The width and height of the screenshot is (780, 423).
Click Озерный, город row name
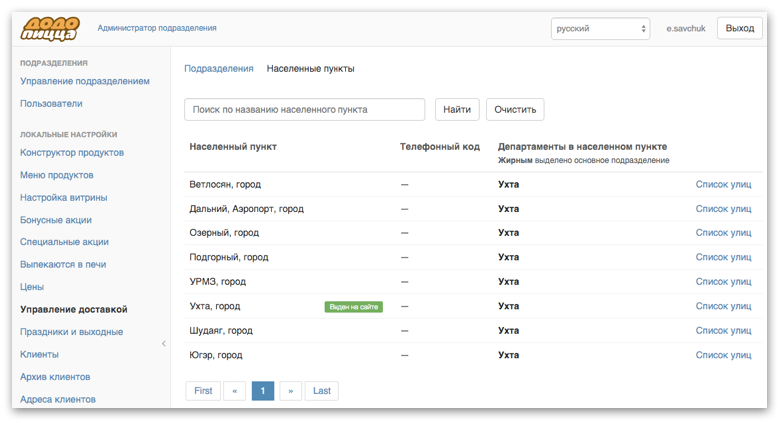click(224, 233)
